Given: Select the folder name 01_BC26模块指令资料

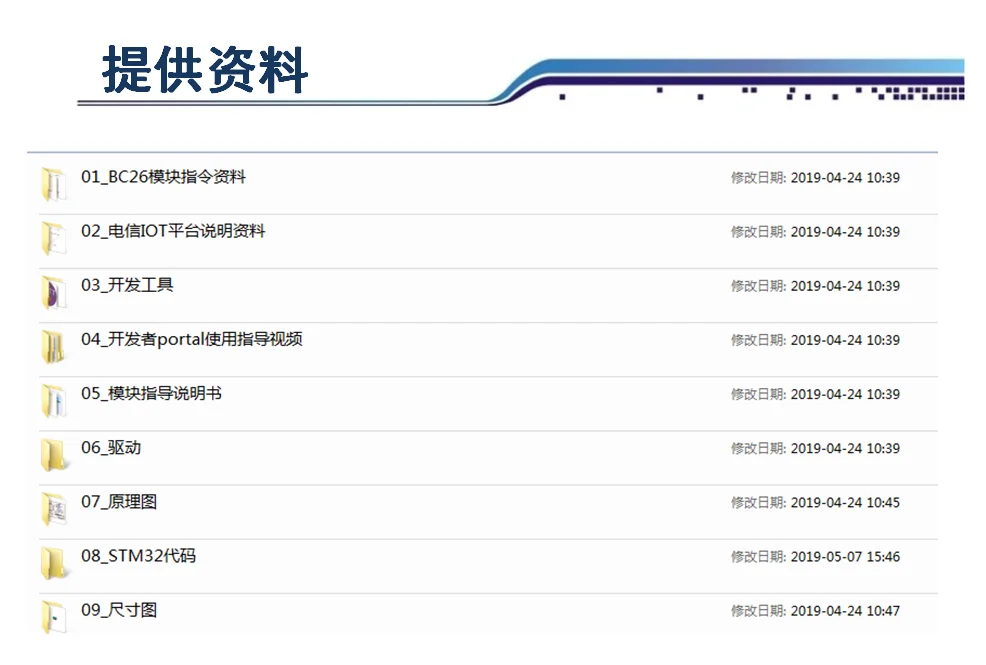Looking at the screenshot, I should coord(163,177).
